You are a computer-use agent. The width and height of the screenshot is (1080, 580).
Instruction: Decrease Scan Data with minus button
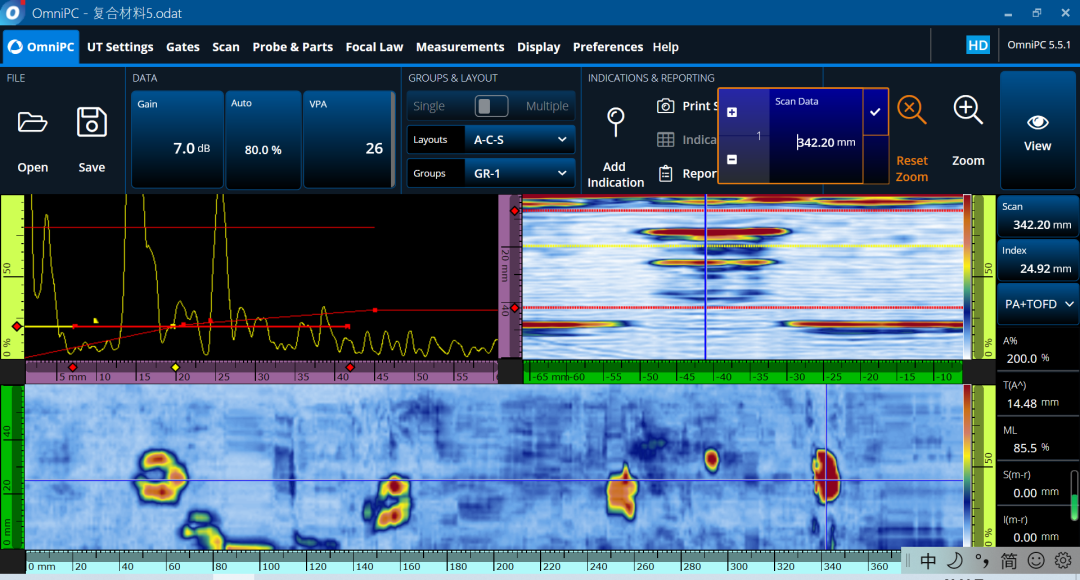tap(732, 160)
